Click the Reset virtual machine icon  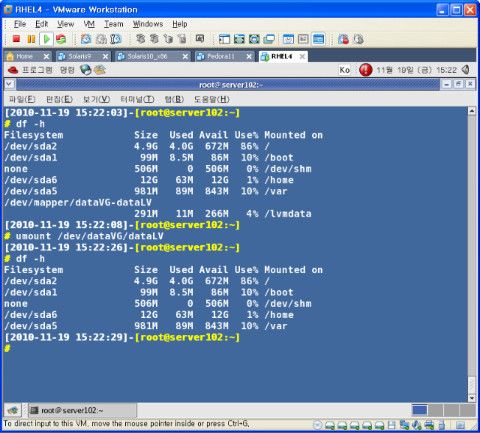coord(61,39)
